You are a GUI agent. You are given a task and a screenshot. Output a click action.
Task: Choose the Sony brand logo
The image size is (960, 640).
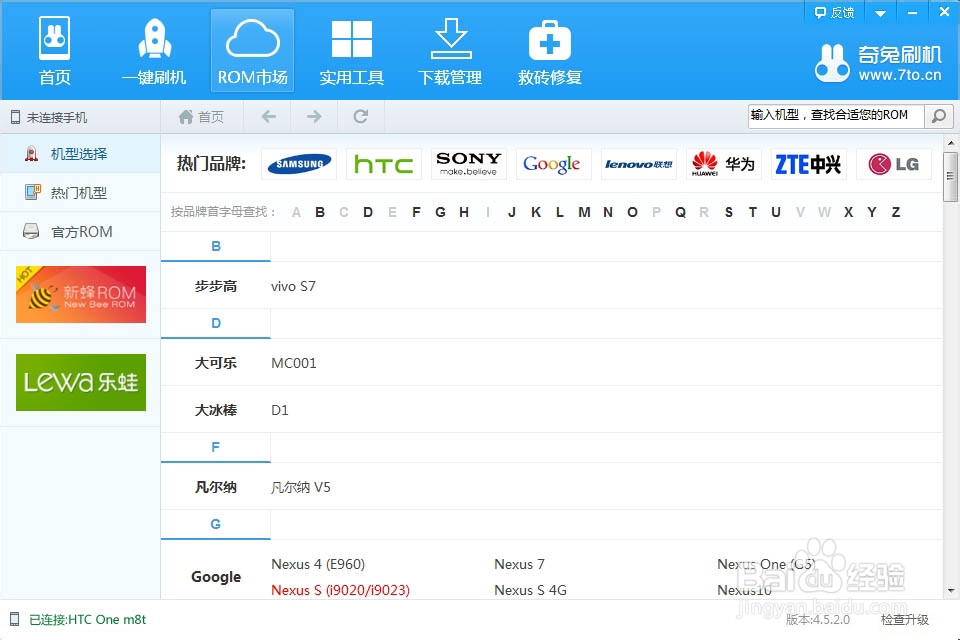[x=469, y=164]
